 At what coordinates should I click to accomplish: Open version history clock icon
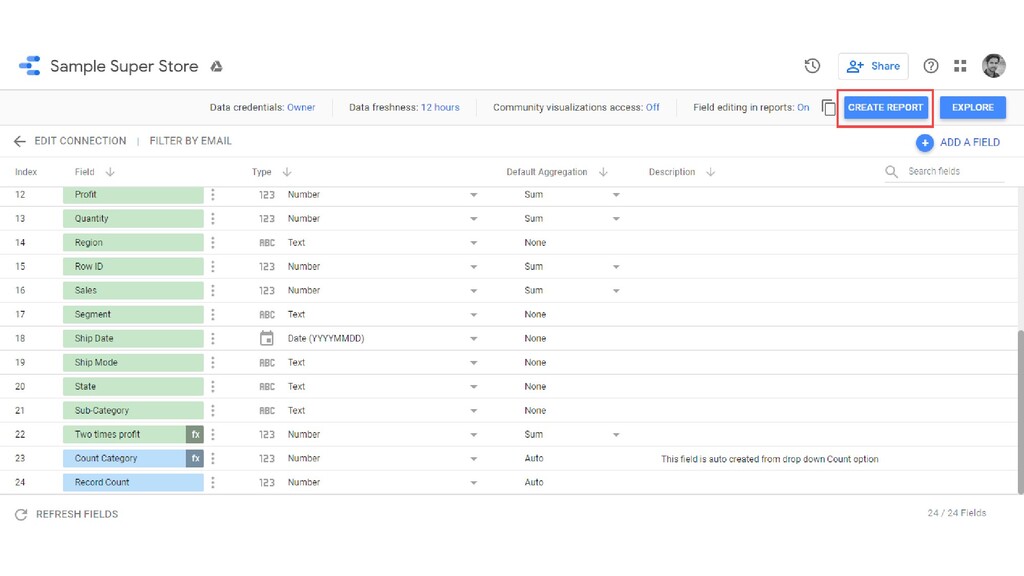[x=812, y=66]
